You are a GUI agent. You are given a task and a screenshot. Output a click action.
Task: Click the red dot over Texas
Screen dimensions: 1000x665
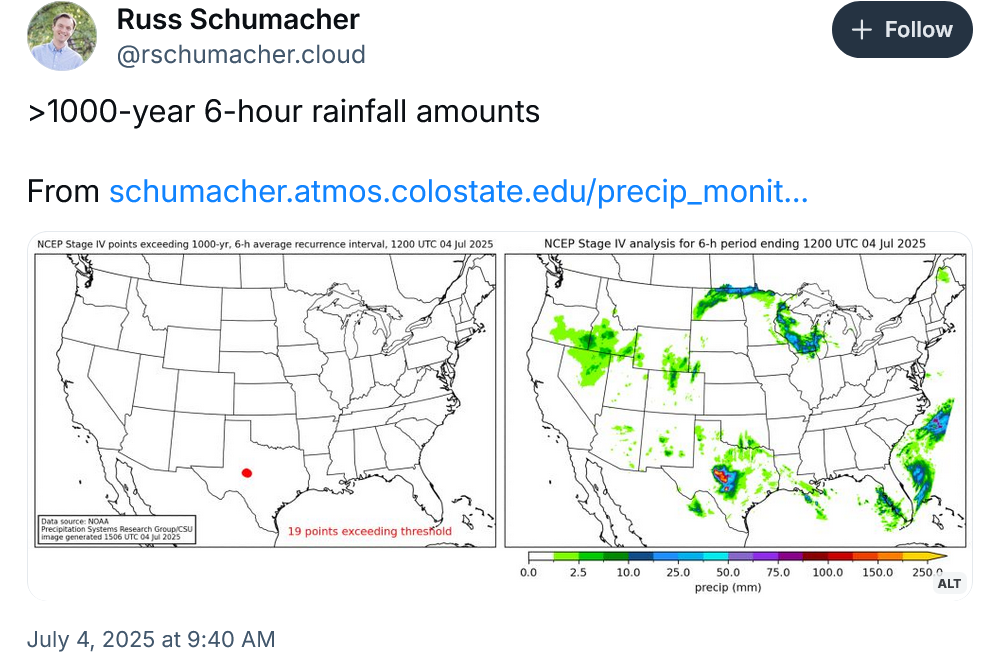coord(247,472)
